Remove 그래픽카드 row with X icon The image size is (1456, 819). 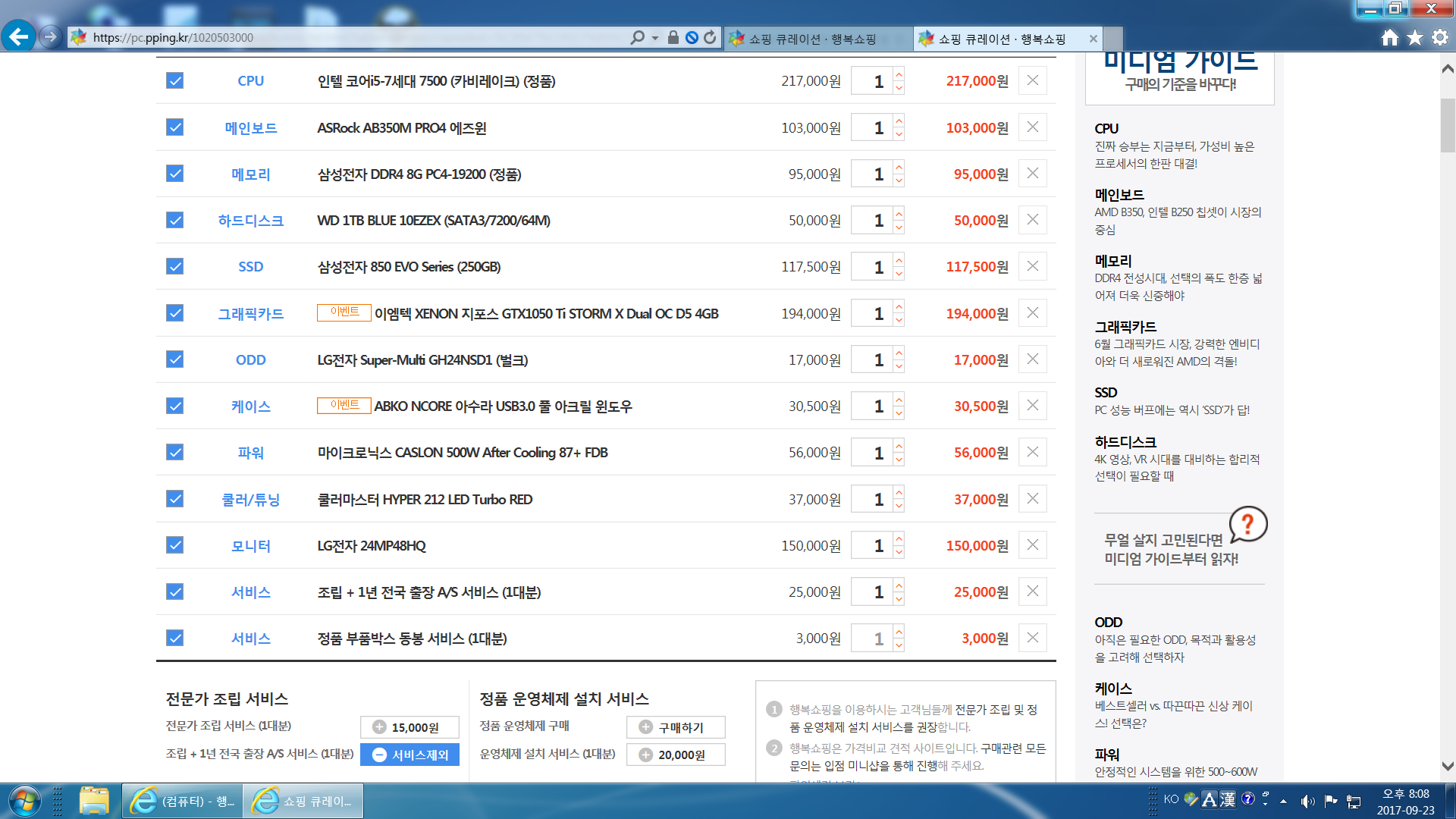pos(1033,312)
